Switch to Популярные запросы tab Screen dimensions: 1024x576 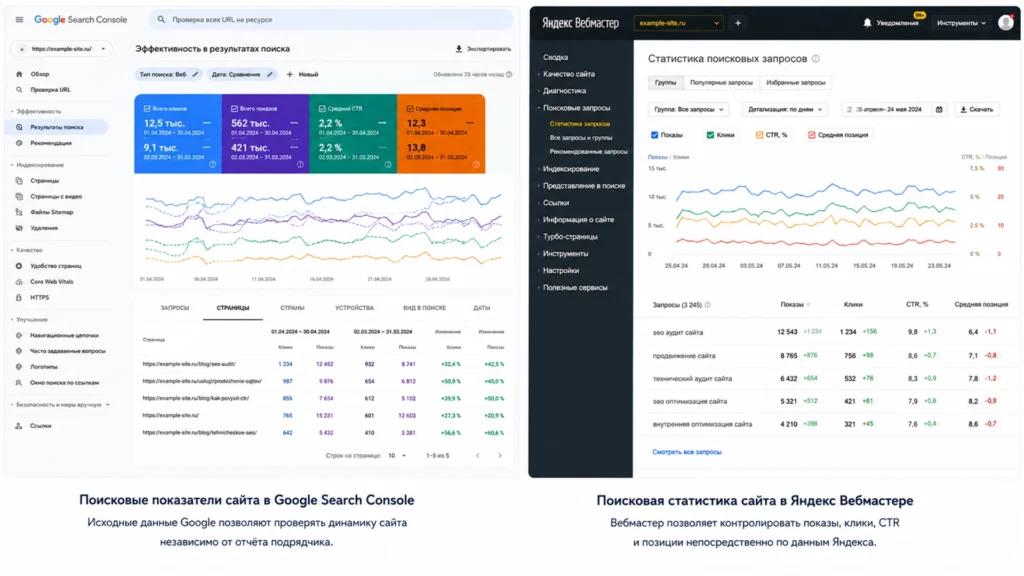[x=721, y=83]
